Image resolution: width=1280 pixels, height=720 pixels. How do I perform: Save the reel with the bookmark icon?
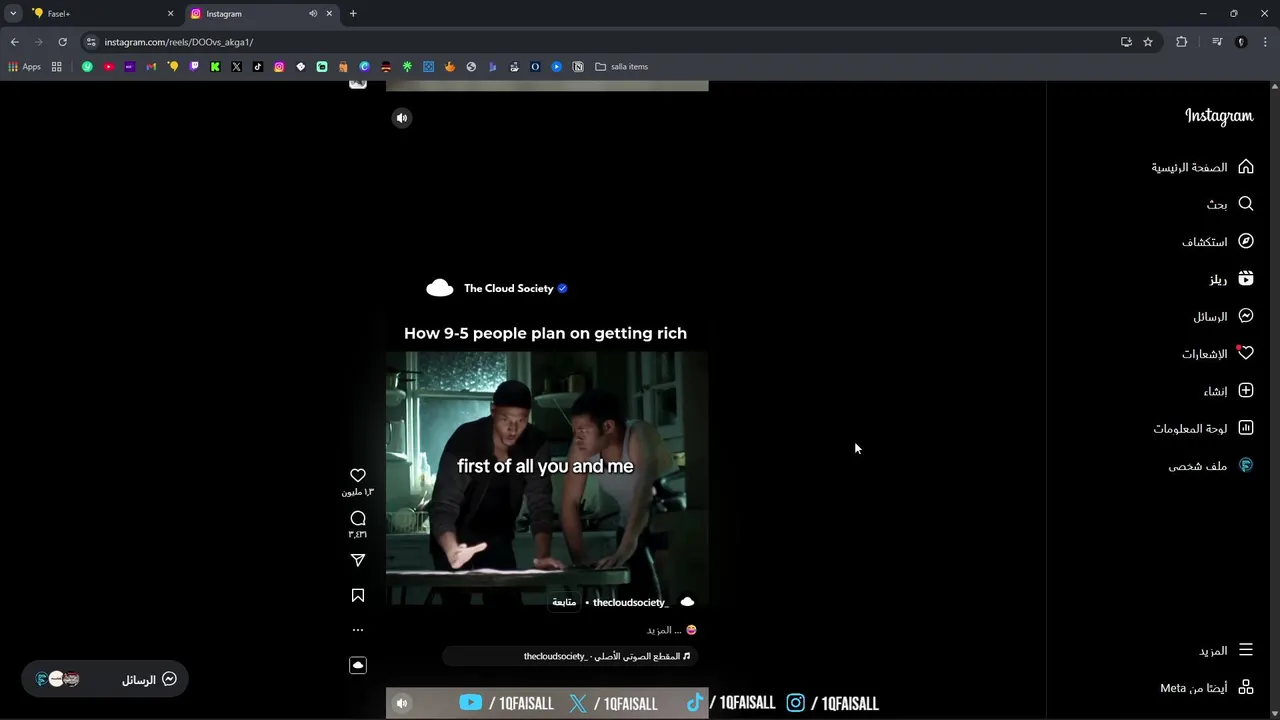tap(358, 595)
